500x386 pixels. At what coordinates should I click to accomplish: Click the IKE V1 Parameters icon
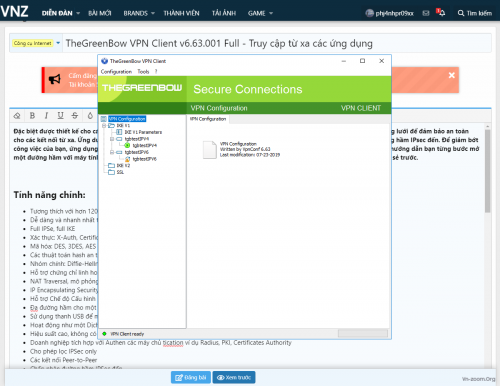119,132
